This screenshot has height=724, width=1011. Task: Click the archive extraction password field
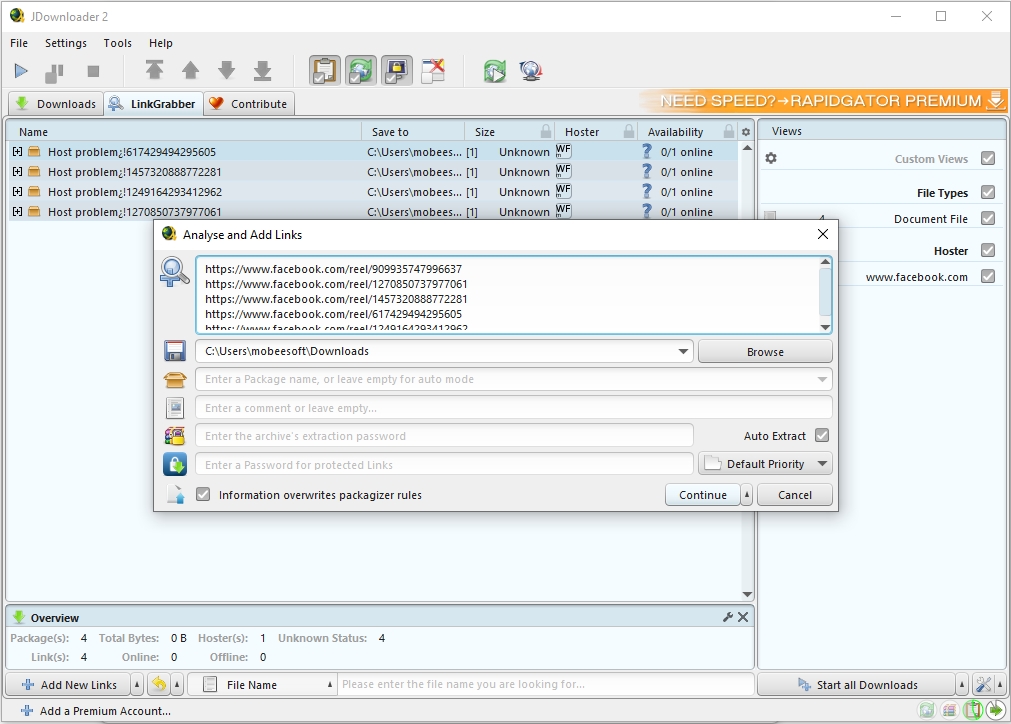[x=444, y=436]
